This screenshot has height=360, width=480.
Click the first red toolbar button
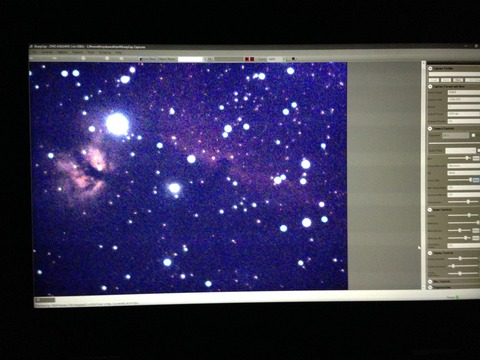pos(247,59)
